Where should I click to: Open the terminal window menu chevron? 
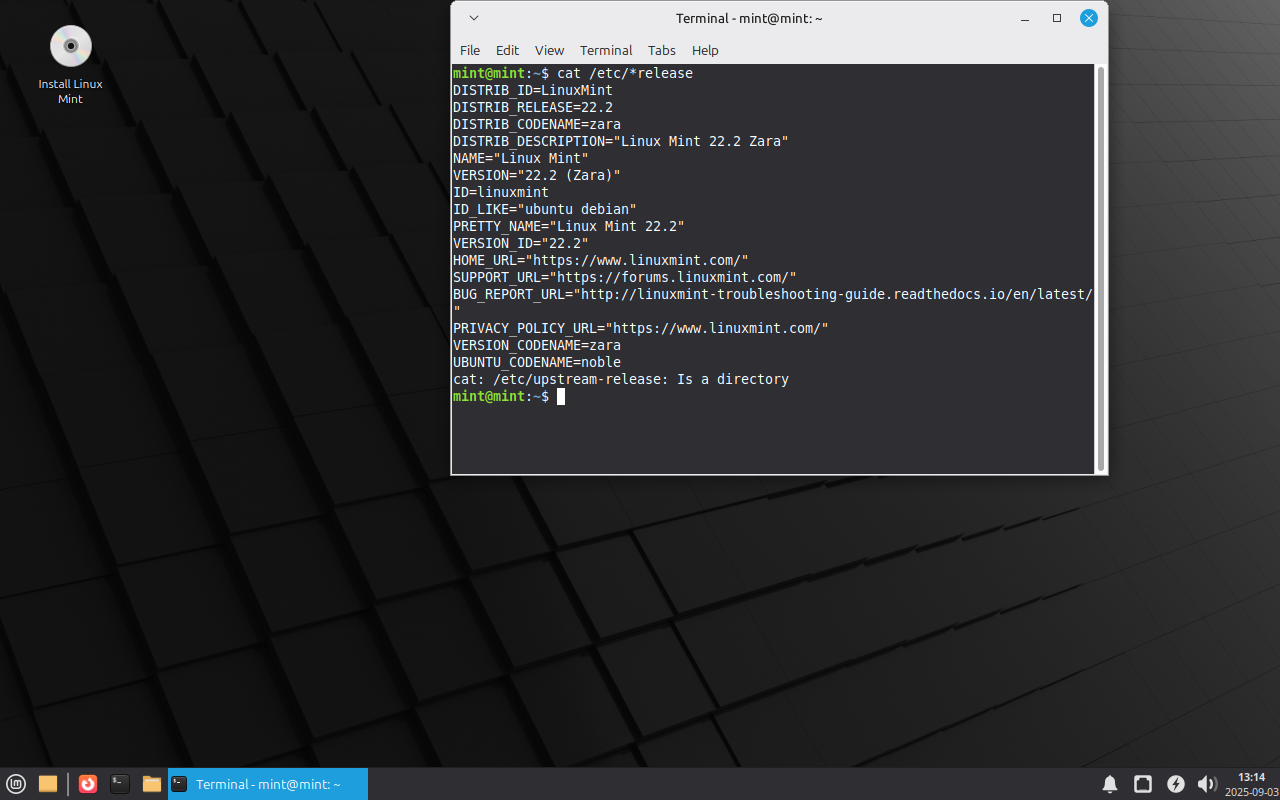click(474, 18)
